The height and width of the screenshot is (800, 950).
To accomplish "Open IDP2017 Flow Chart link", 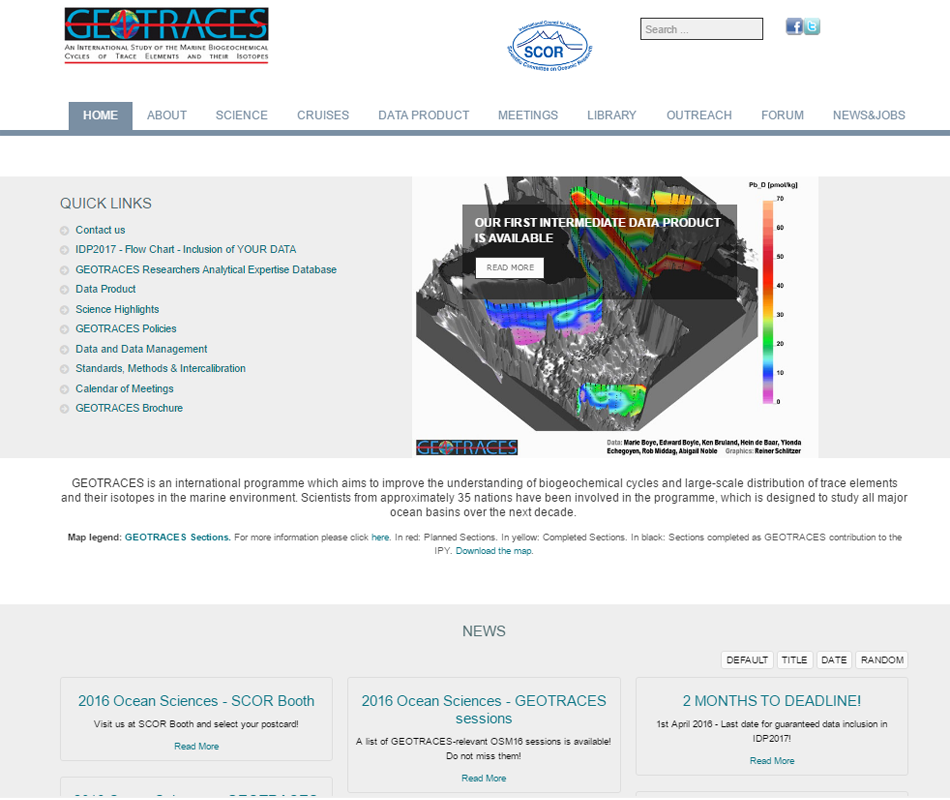I will [185, 250].
